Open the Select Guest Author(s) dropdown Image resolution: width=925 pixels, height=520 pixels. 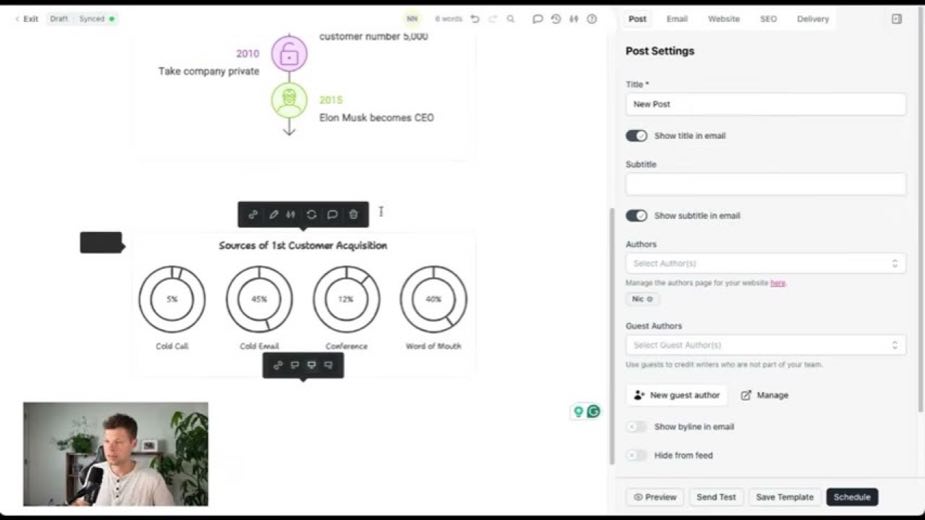(x=765, y=345)
